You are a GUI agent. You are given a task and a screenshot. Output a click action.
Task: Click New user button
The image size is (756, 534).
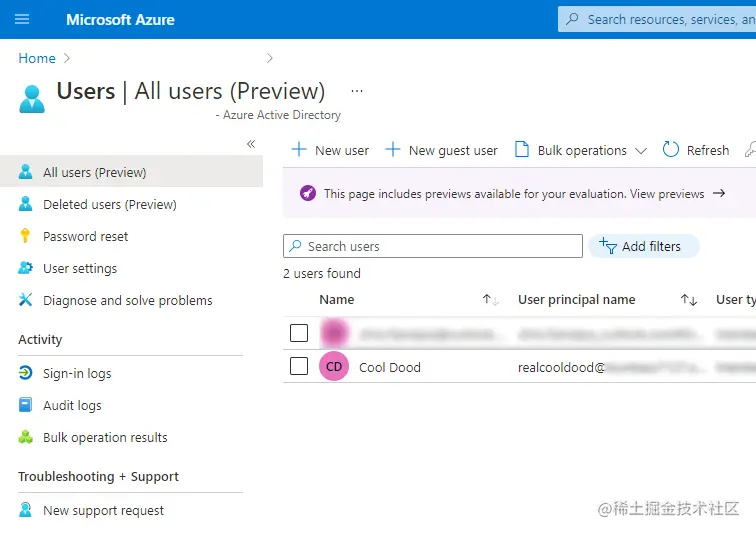tap(330, 150)
